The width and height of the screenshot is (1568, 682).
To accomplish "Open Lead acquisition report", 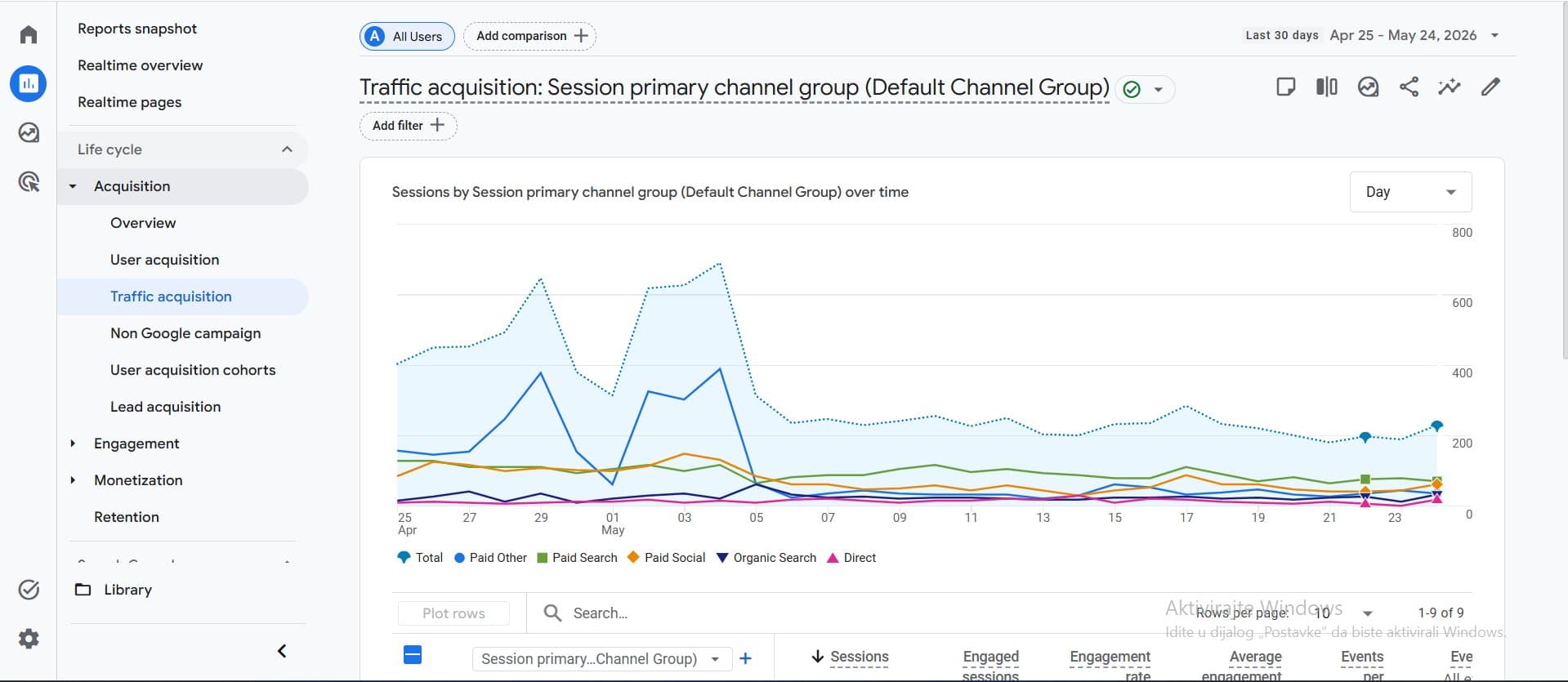I will [166, 407].
